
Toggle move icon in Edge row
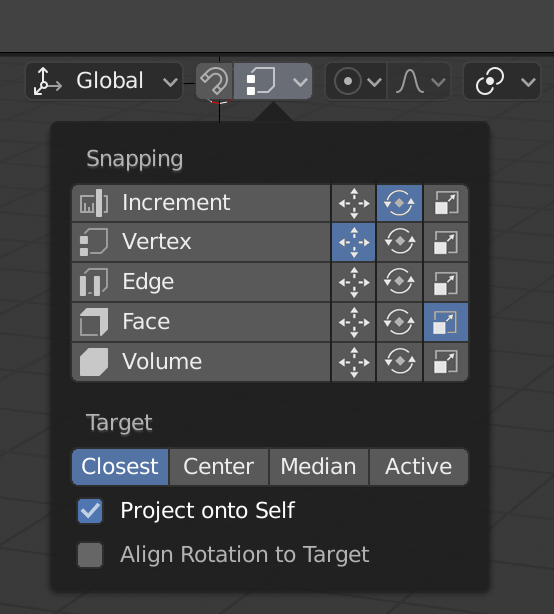354,282
